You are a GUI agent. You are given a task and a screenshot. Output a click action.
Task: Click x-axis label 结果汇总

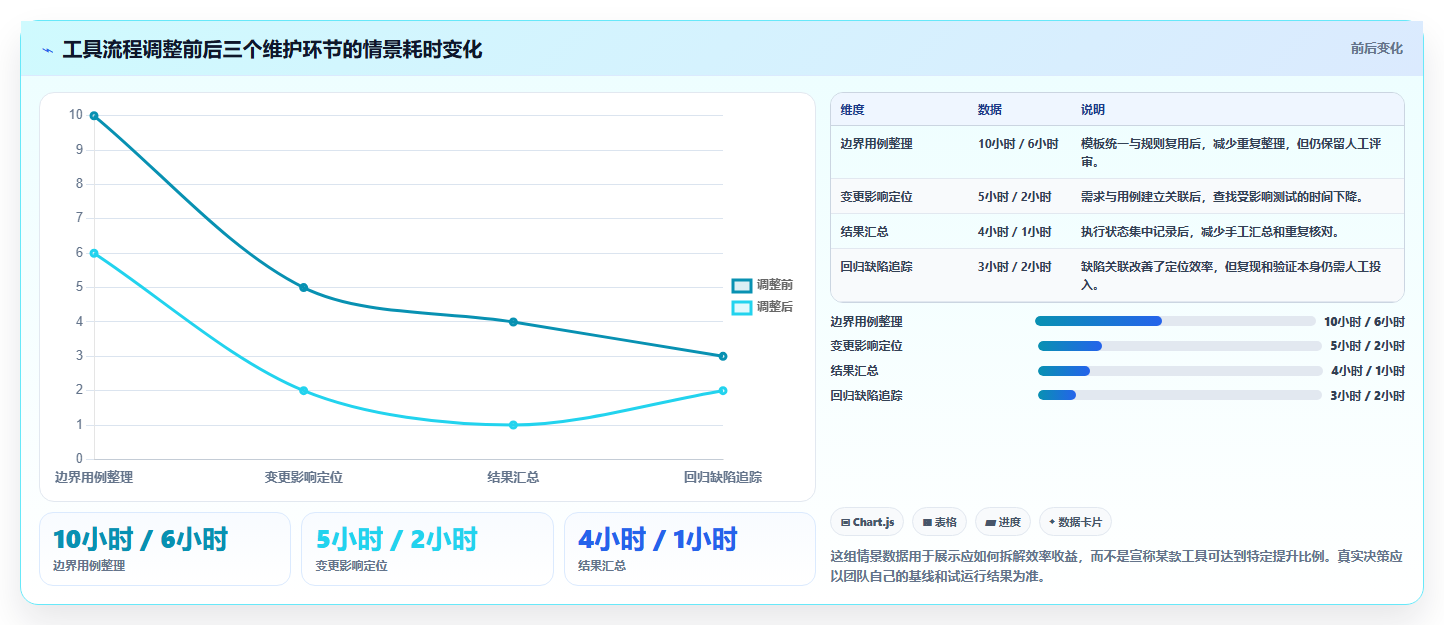513,478
